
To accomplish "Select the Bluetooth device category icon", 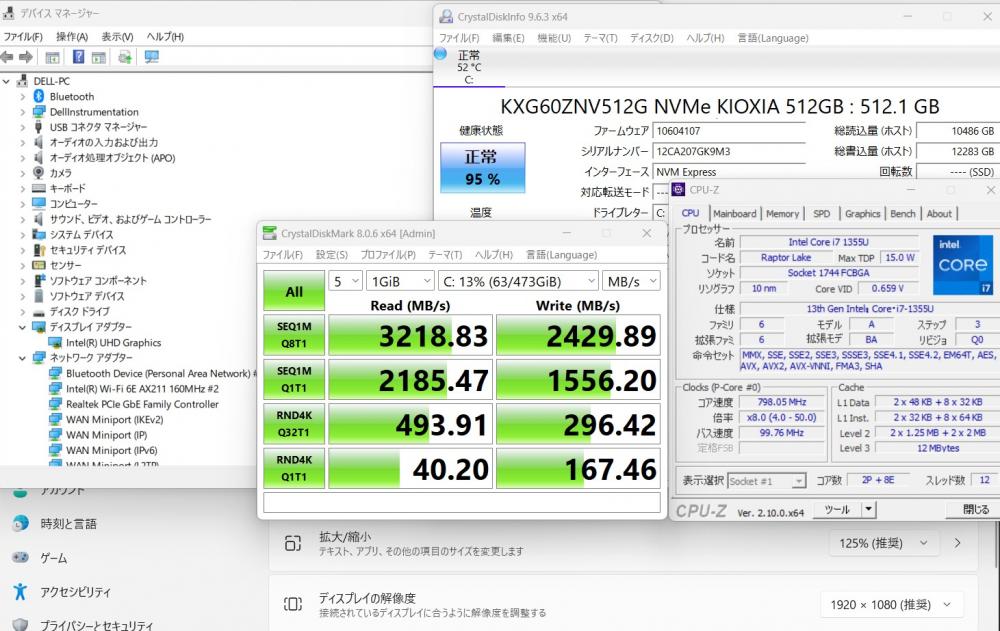I will [38, 96].
